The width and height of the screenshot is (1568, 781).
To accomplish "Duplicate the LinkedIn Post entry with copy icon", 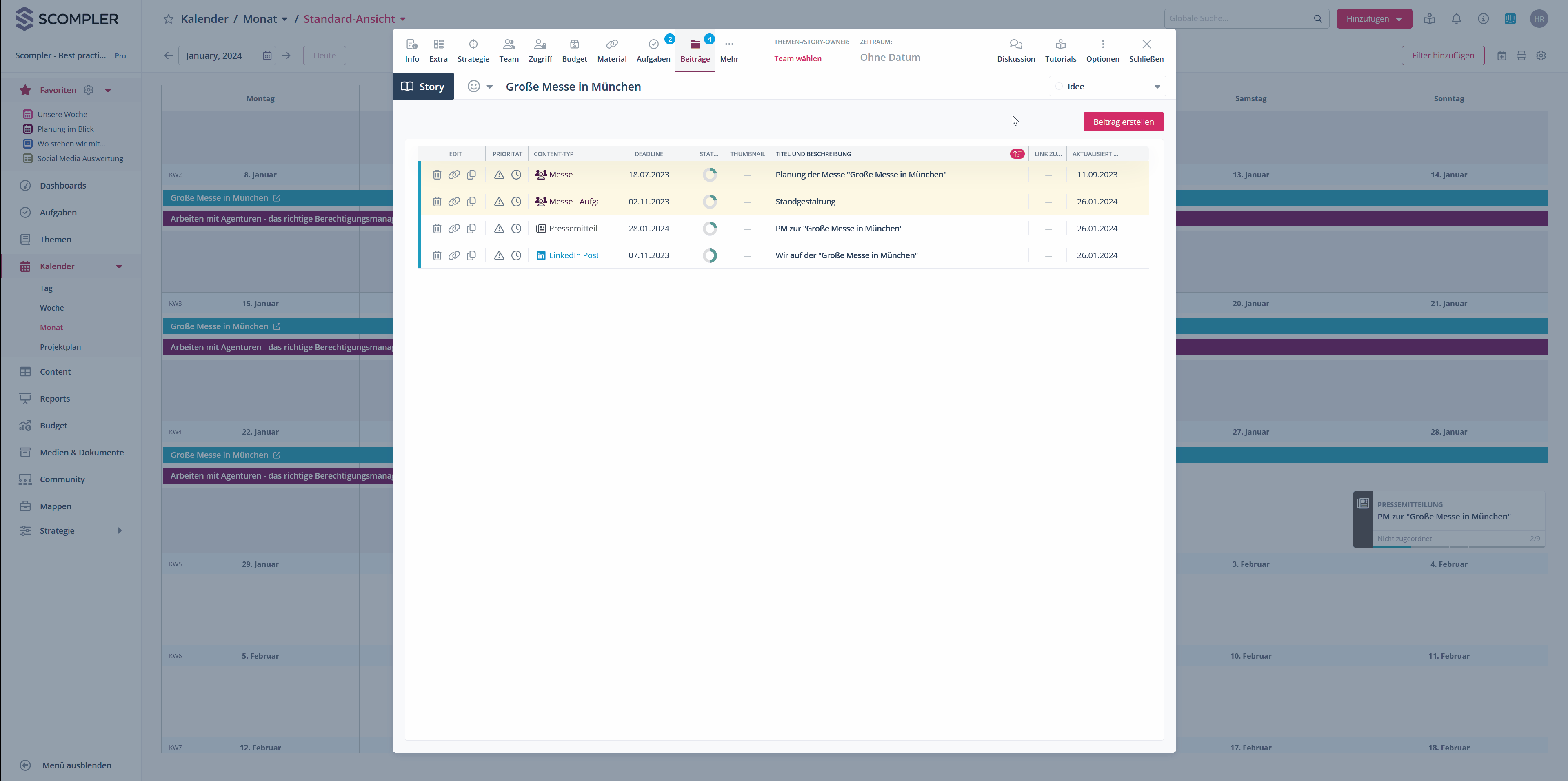I will 471,255.
